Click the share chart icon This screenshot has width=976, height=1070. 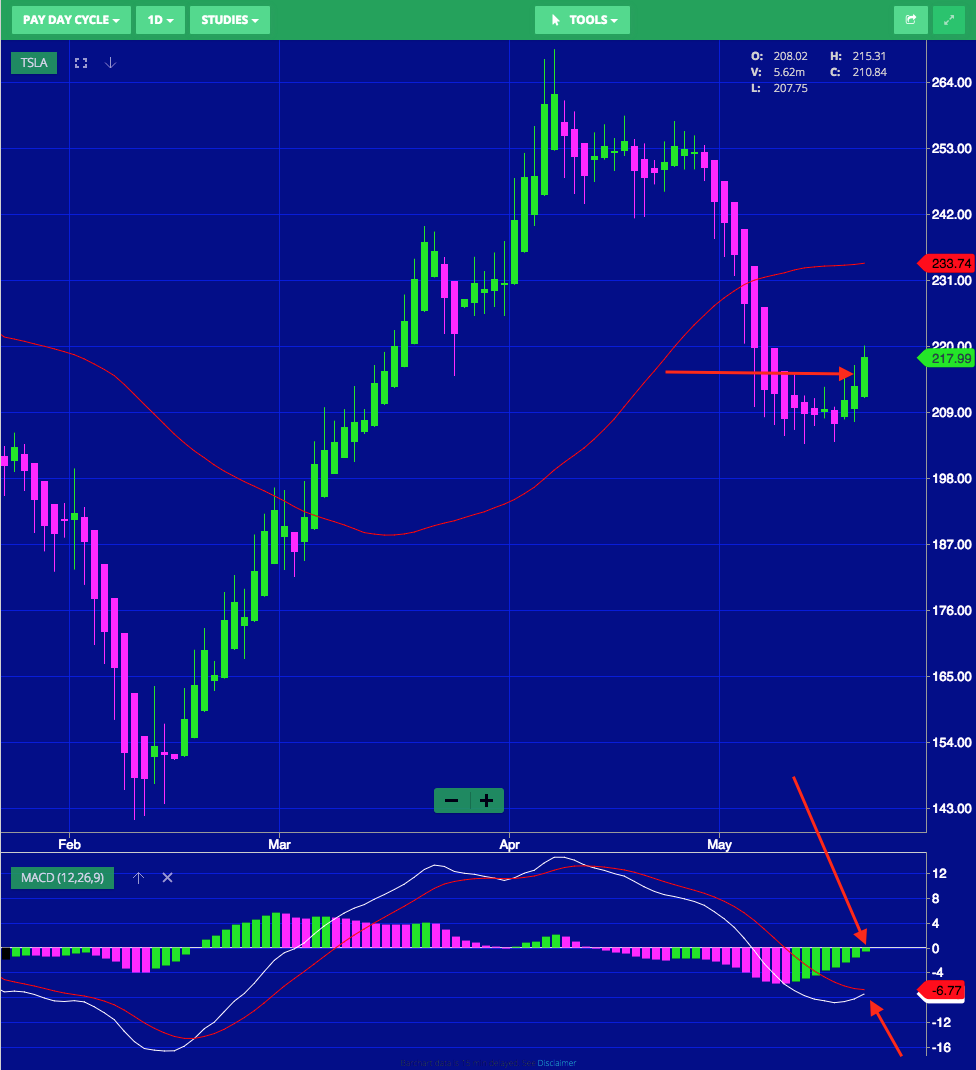(x=910, y=20)
